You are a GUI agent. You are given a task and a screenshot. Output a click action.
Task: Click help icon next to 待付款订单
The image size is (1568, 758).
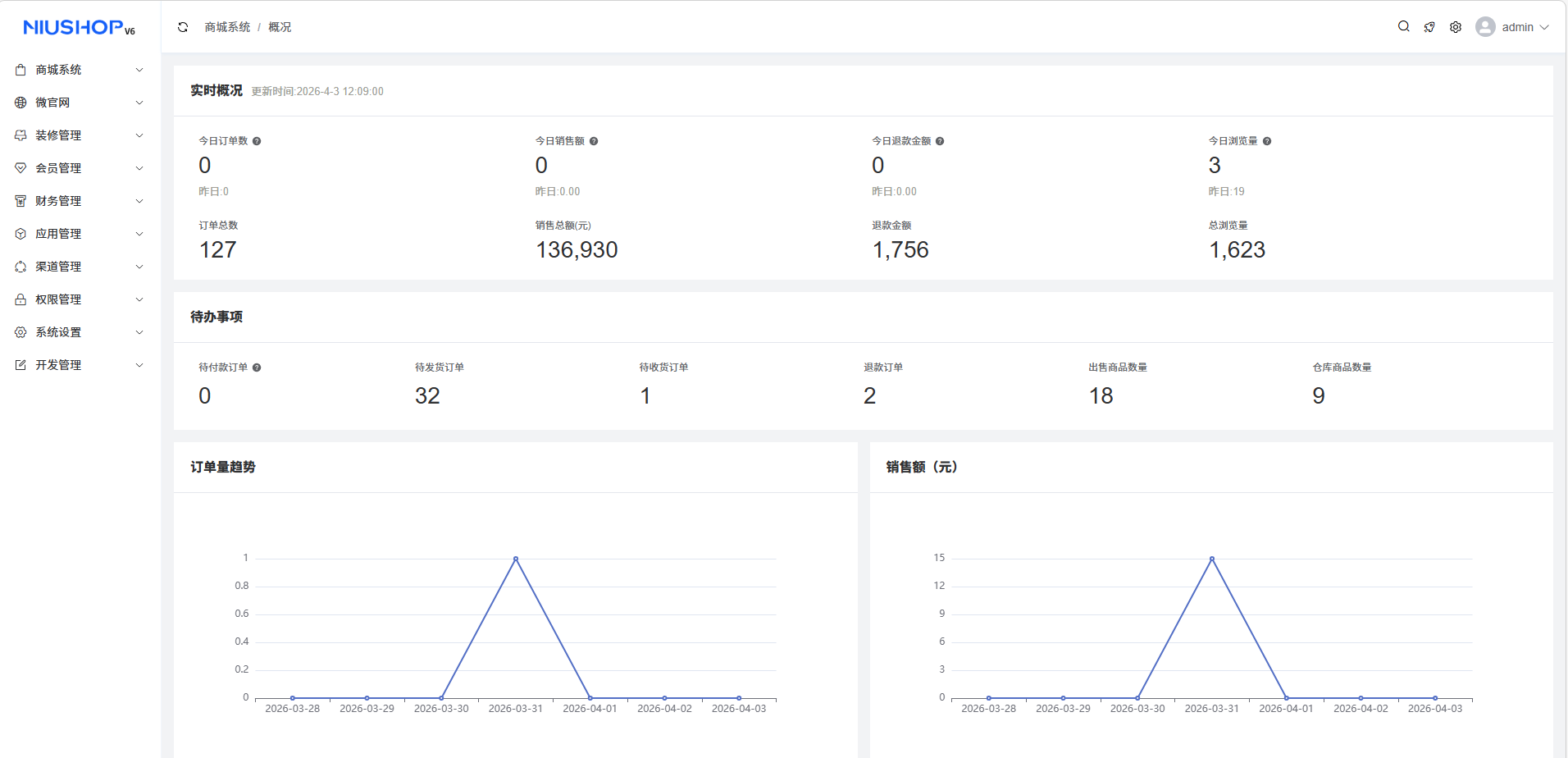click(x=257, y=368)
